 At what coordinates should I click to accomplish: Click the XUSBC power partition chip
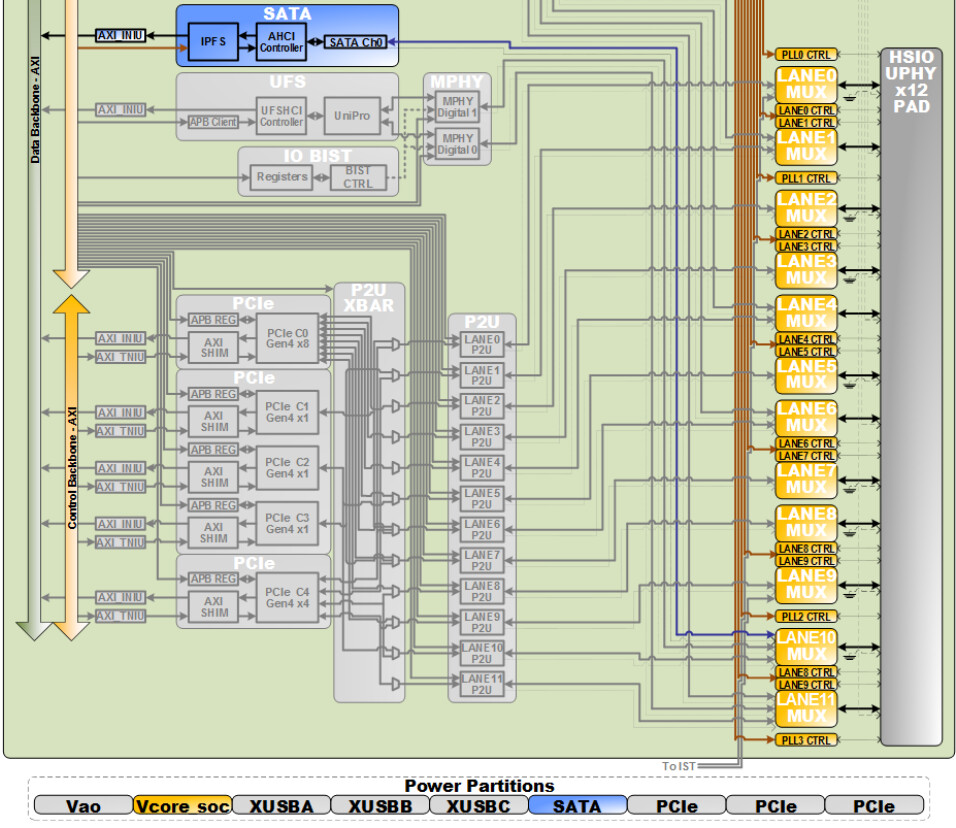(479, 805)
